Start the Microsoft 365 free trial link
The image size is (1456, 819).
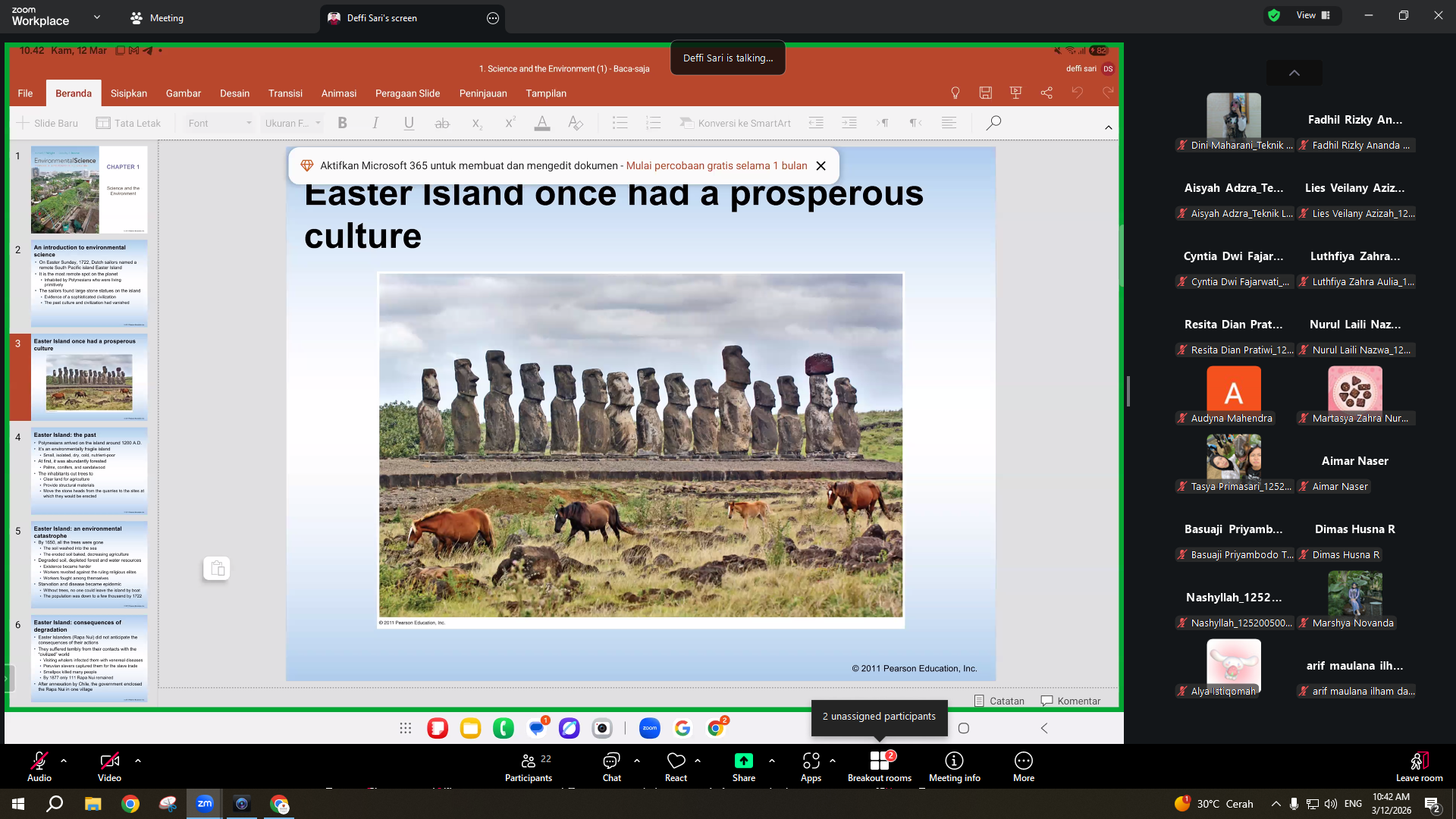(717, 165)
